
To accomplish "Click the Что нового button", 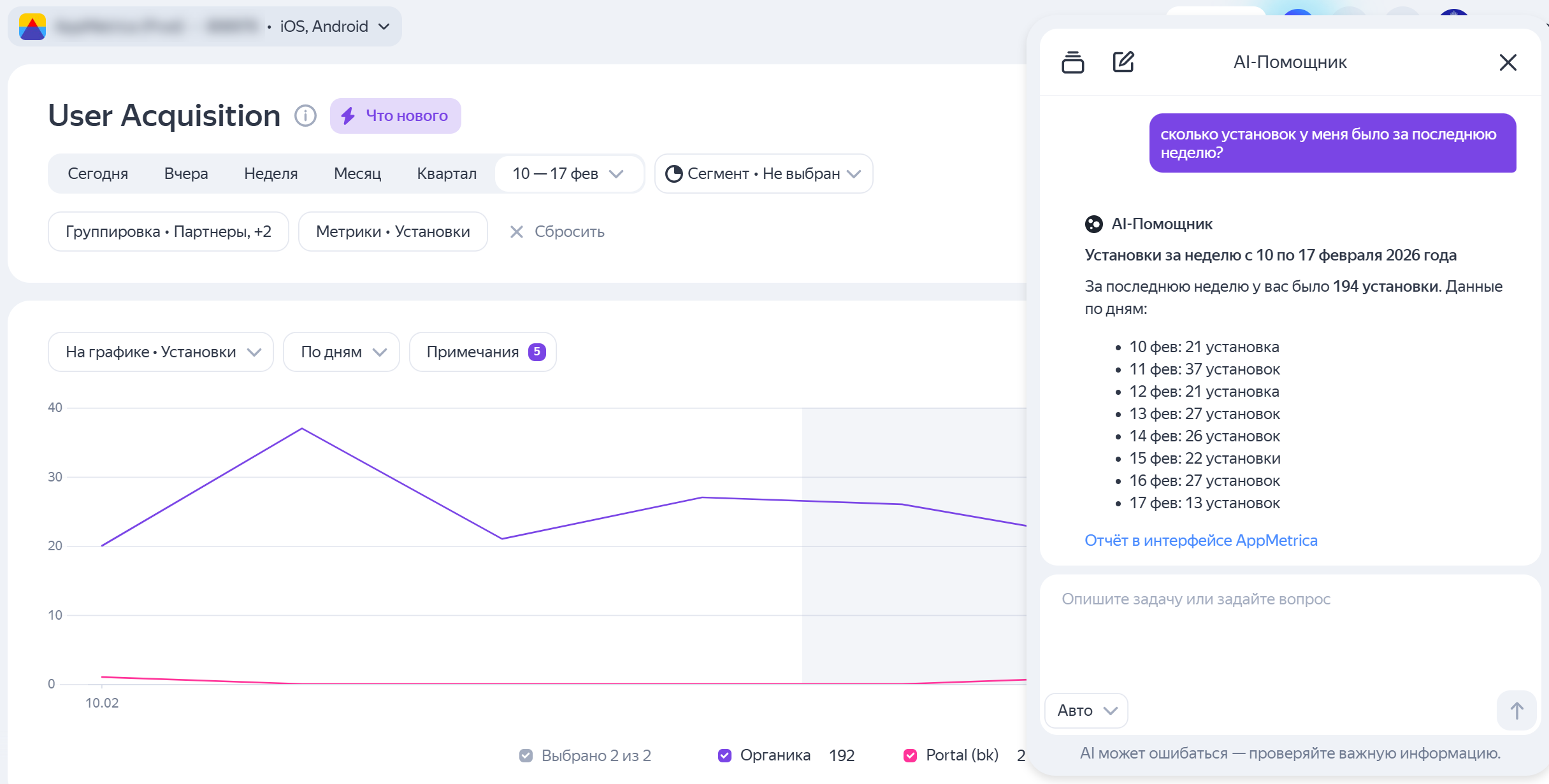I will [x=396, y=116].
